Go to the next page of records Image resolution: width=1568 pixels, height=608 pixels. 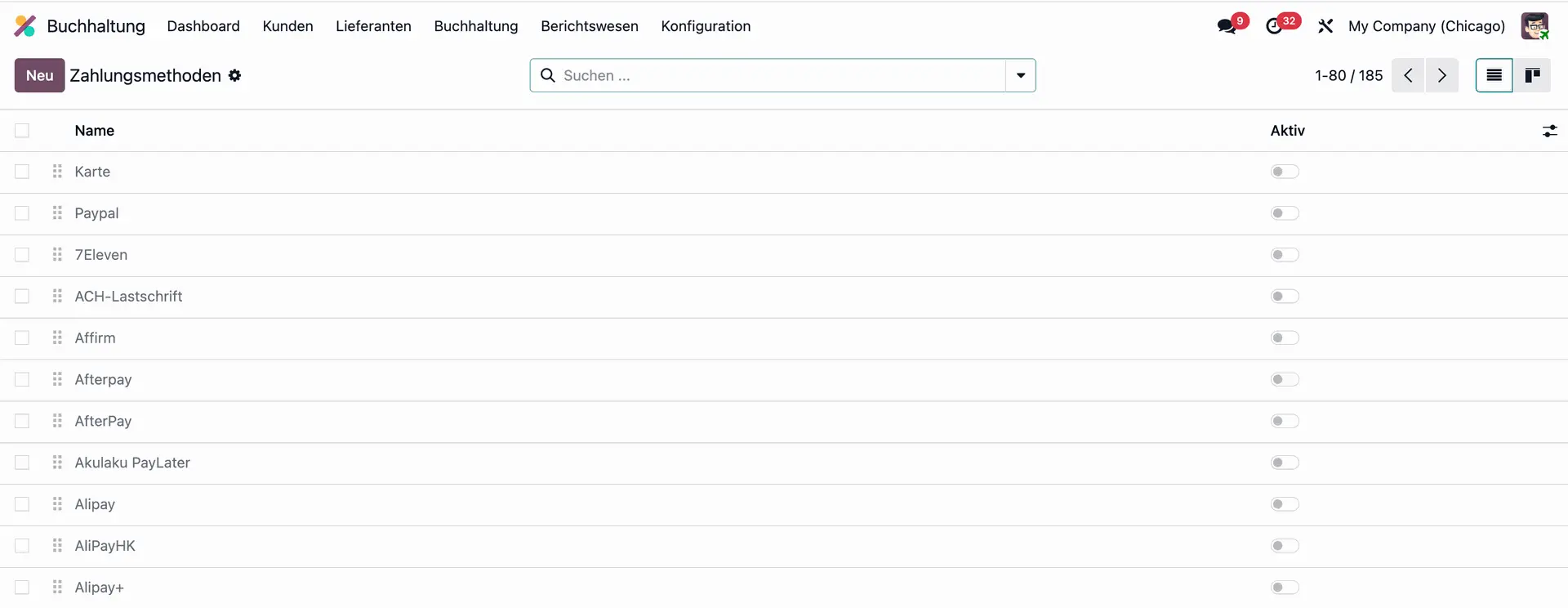1442,75
